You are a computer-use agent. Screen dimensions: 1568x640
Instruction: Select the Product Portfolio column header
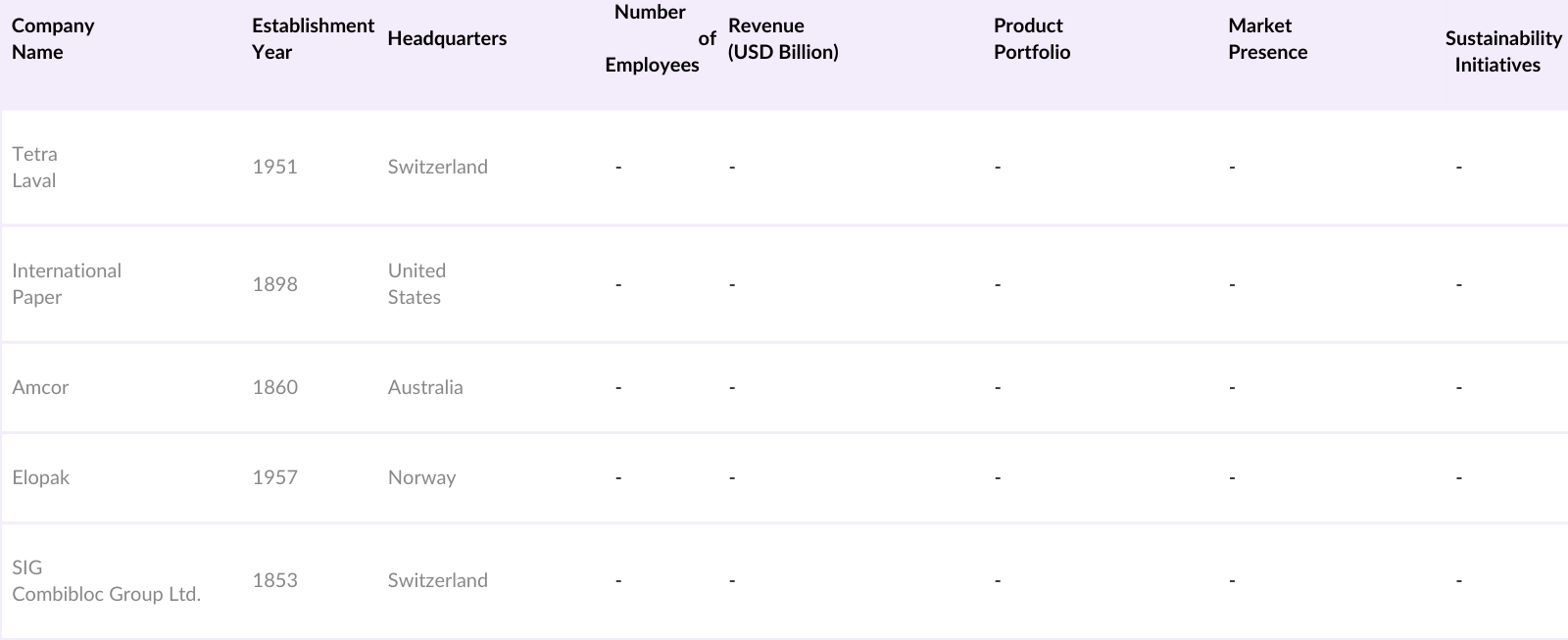(x=1031, y=39)
